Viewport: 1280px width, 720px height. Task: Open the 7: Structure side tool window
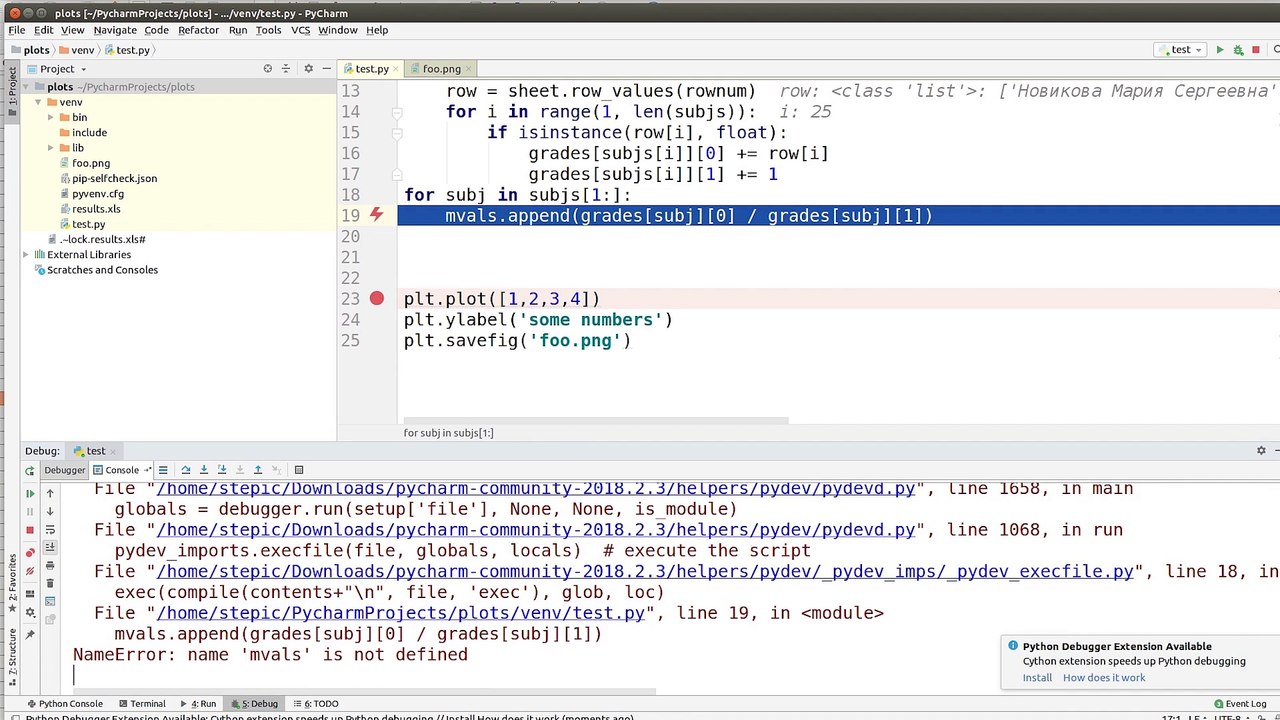tap(12, 655)
